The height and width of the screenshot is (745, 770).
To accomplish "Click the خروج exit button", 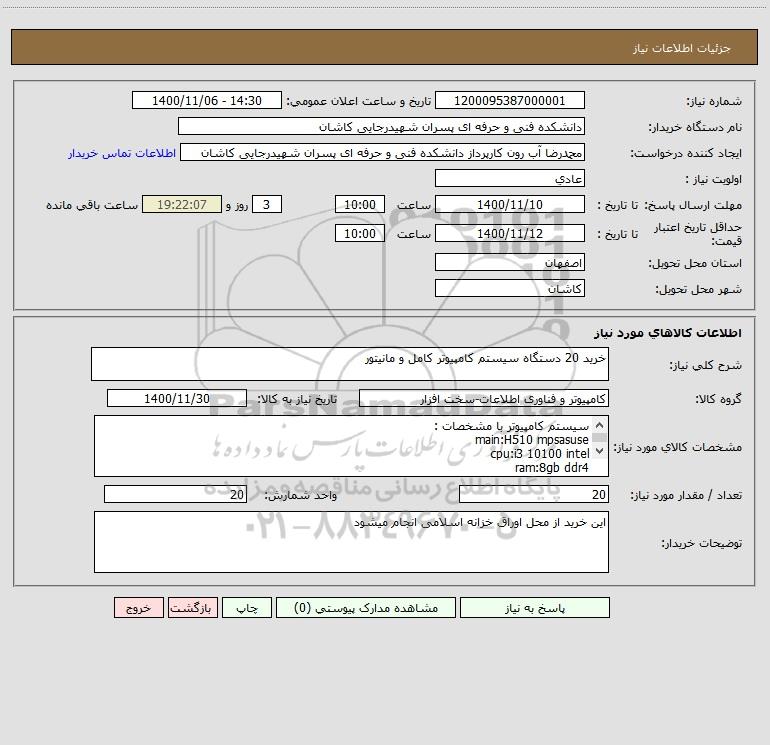I will coord(138,608).
